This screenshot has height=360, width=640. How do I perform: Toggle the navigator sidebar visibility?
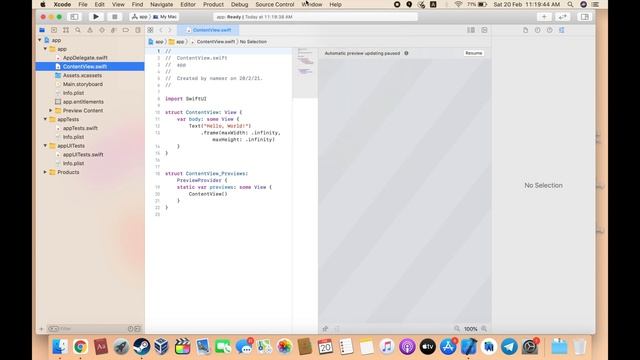(x=74, y=17)
